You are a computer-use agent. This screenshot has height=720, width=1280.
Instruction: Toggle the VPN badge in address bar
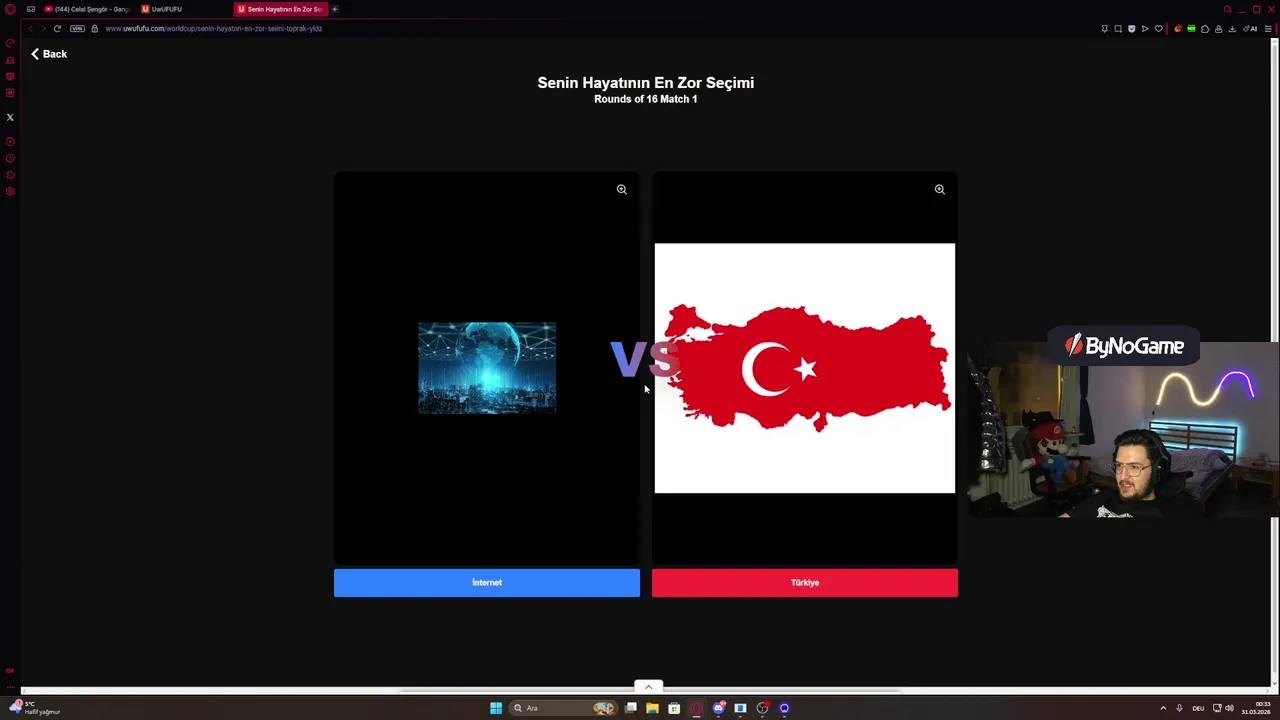(x=77, y=28)
